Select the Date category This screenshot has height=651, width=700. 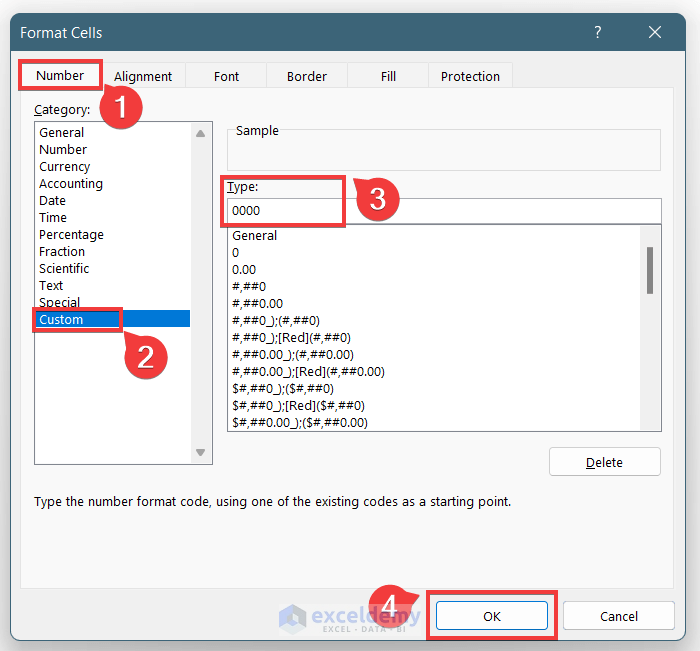coord(113,200)
